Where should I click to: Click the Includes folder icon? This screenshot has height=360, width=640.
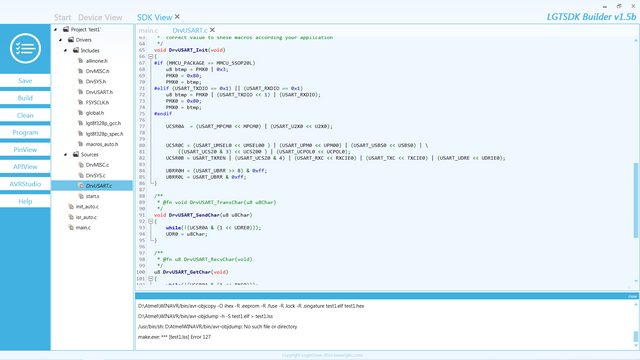76,50
